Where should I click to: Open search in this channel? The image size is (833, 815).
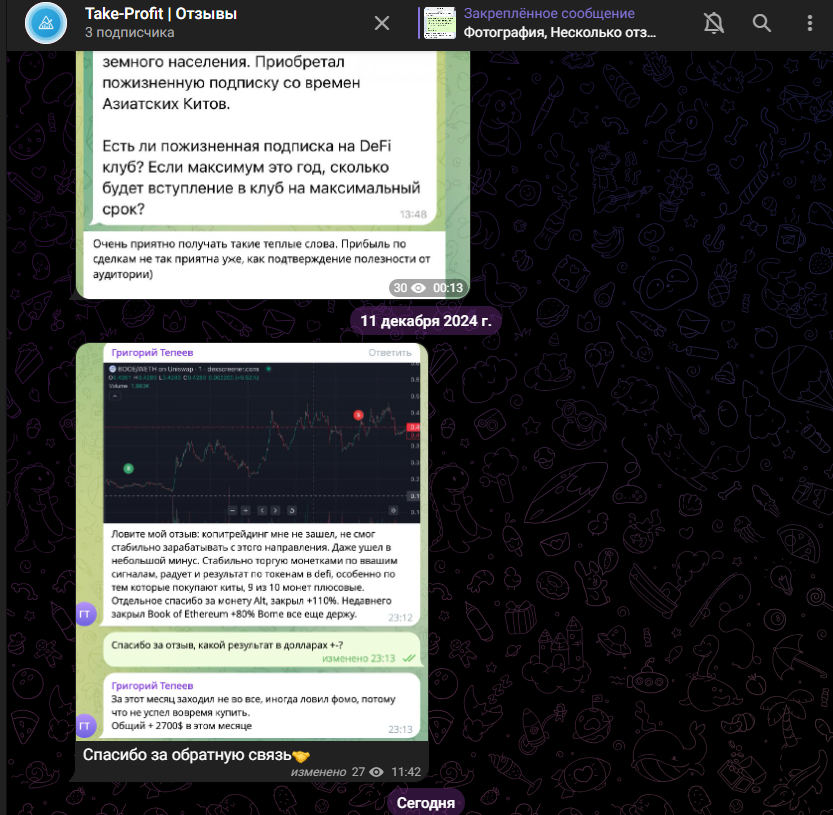[x=761, y=23]
